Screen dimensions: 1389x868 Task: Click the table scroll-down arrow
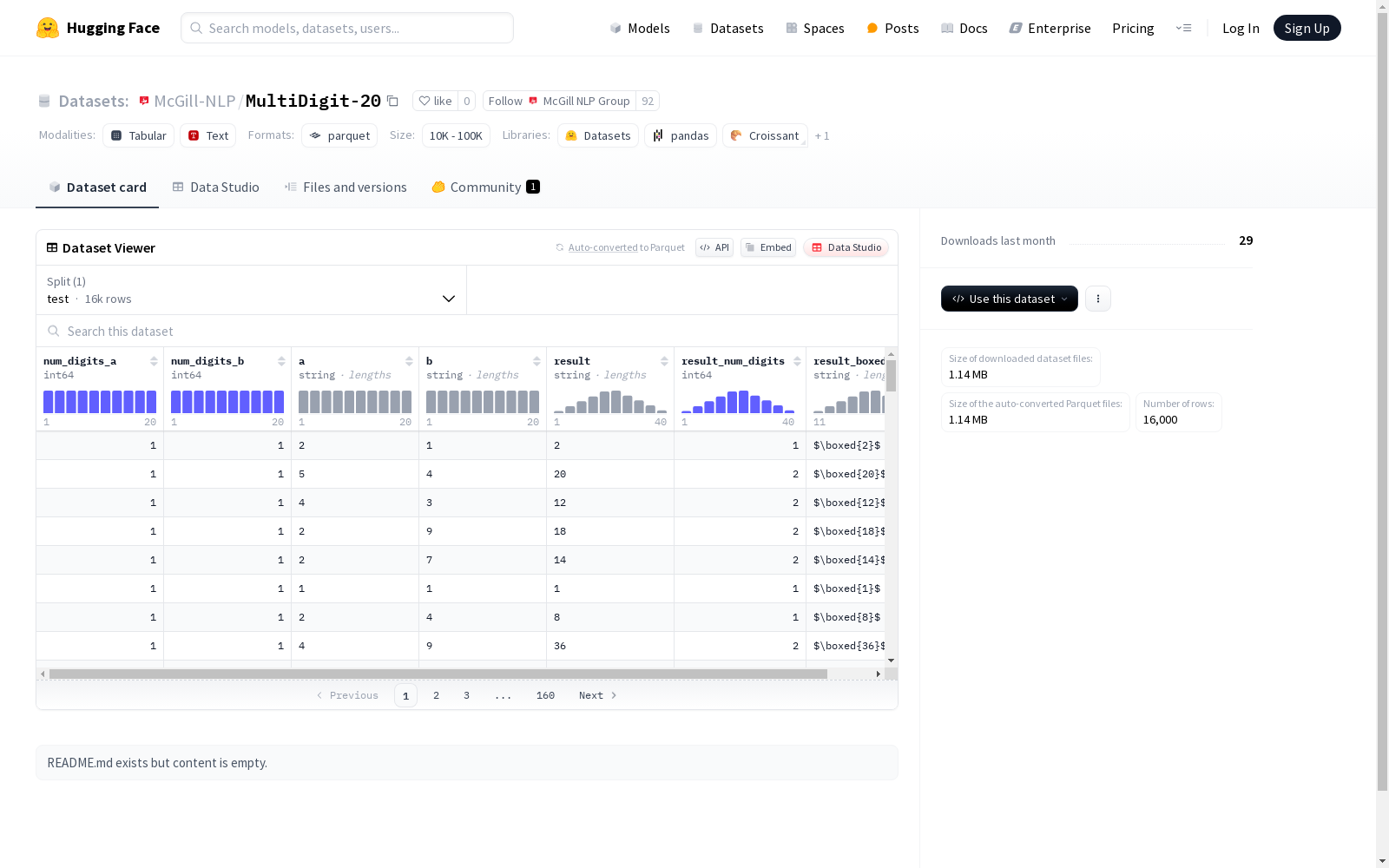[x=891, y=661]
